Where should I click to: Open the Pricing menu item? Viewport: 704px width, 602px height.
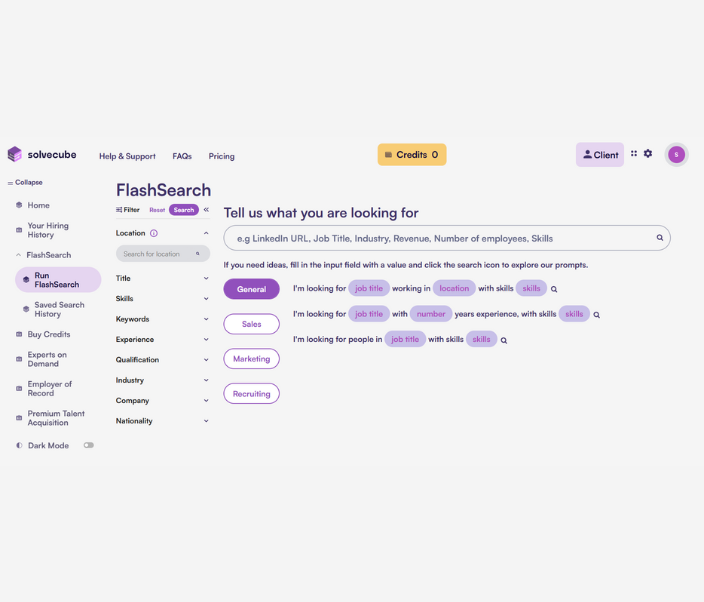221,156
